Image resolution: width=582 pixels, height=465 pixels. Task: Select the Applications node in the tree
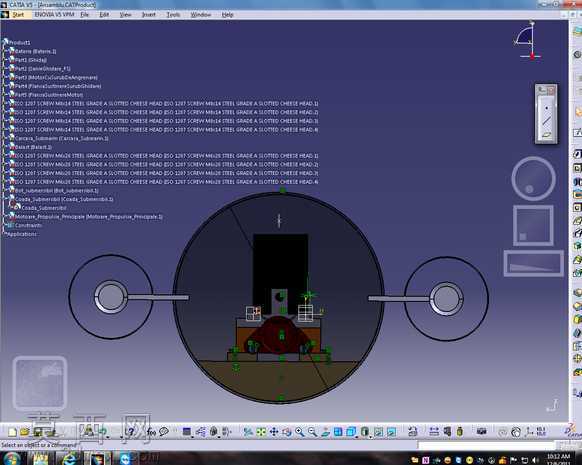pos(22,234)
